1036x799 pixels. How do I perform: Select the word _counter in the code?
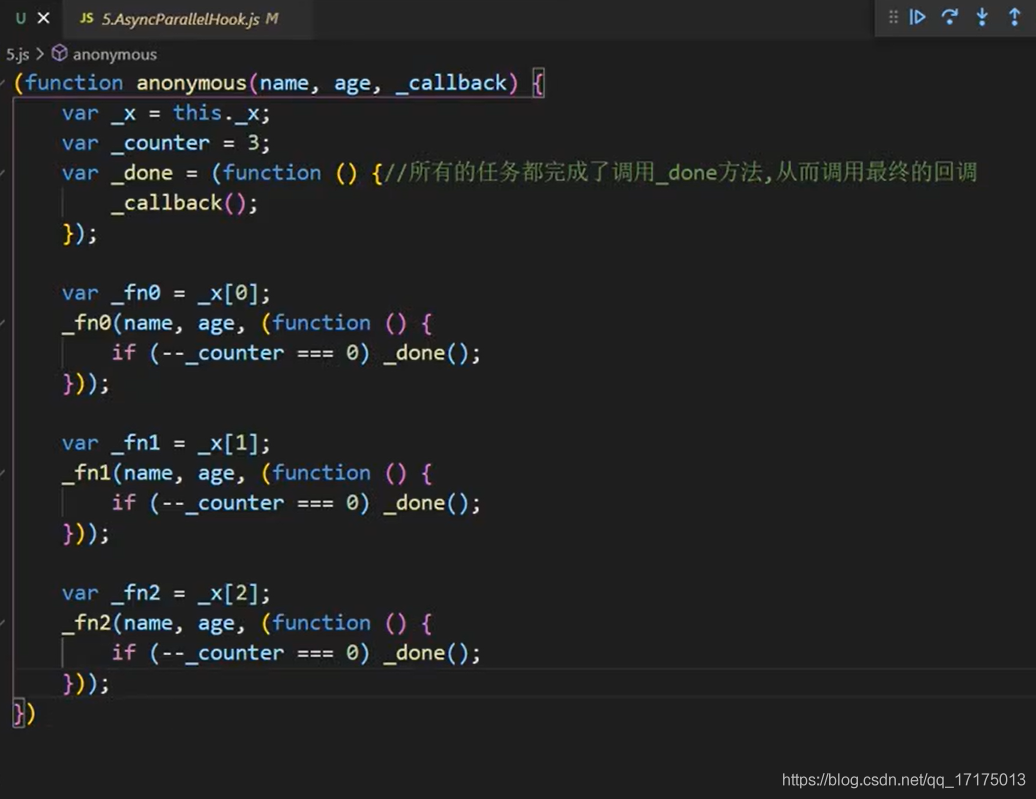pyautogui.click(x=160, y=143)
